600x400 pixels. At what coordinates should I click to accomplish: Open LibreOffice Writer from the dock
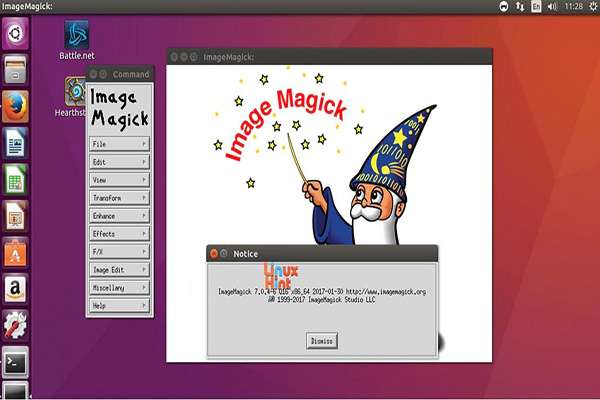15,144
